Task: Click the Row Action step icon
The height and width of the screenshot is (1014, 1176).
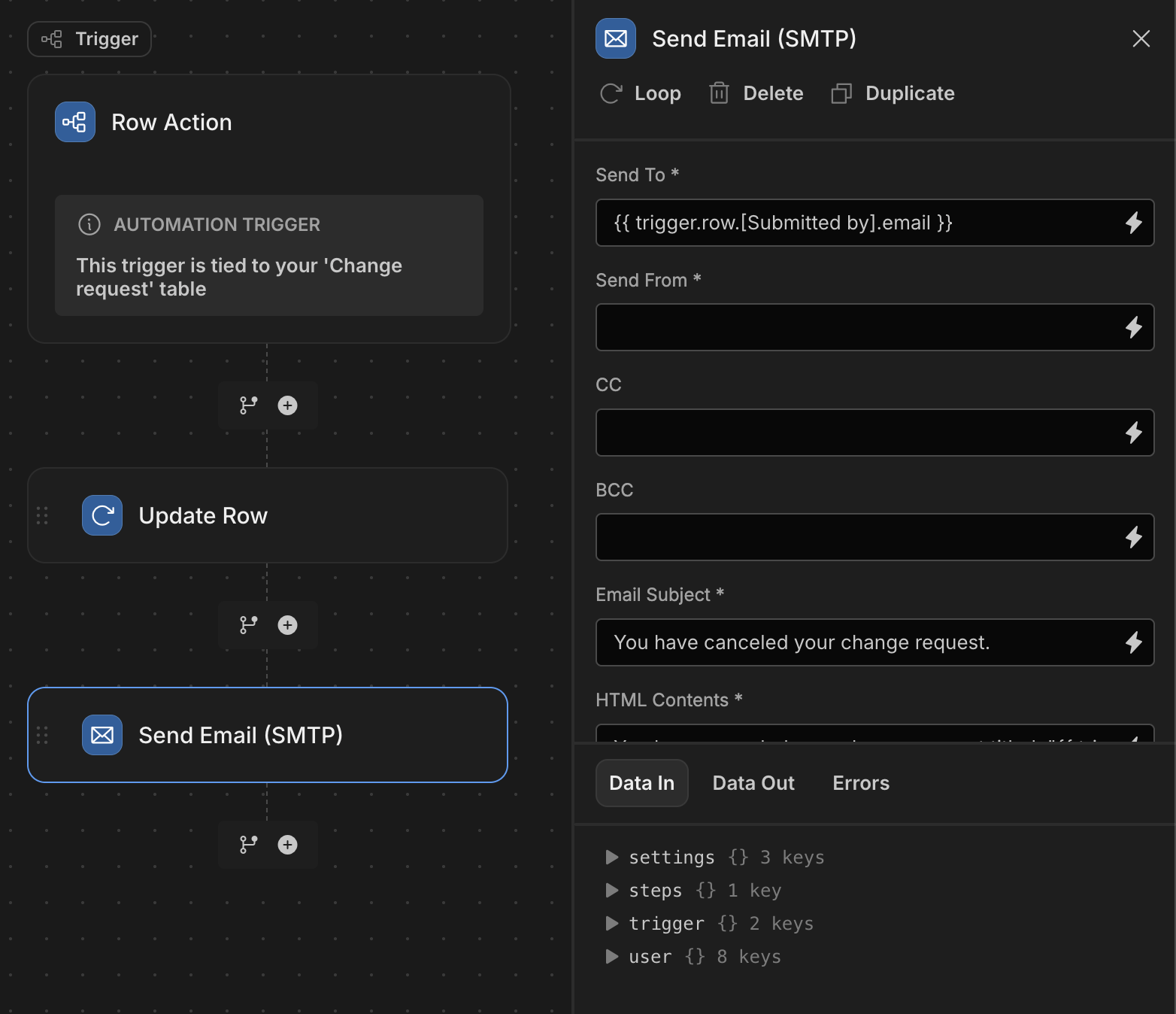Action: coord(75,122)
